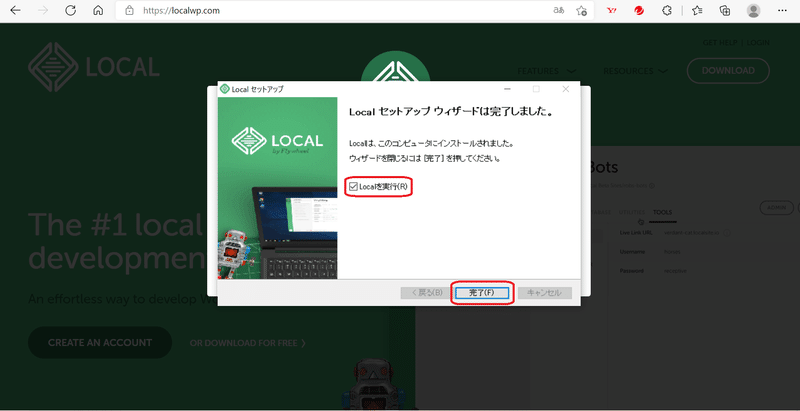Click the wizard heading 'Local セットアップ ウィザードは完了しました。'
This screenshot has height=411, width=800.
point(451,112)
